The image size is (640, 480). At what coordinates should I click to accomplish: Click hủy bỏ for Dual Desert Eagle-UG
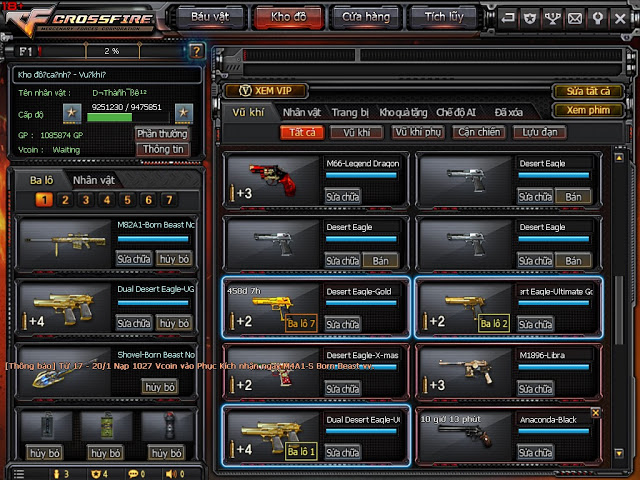174,323
